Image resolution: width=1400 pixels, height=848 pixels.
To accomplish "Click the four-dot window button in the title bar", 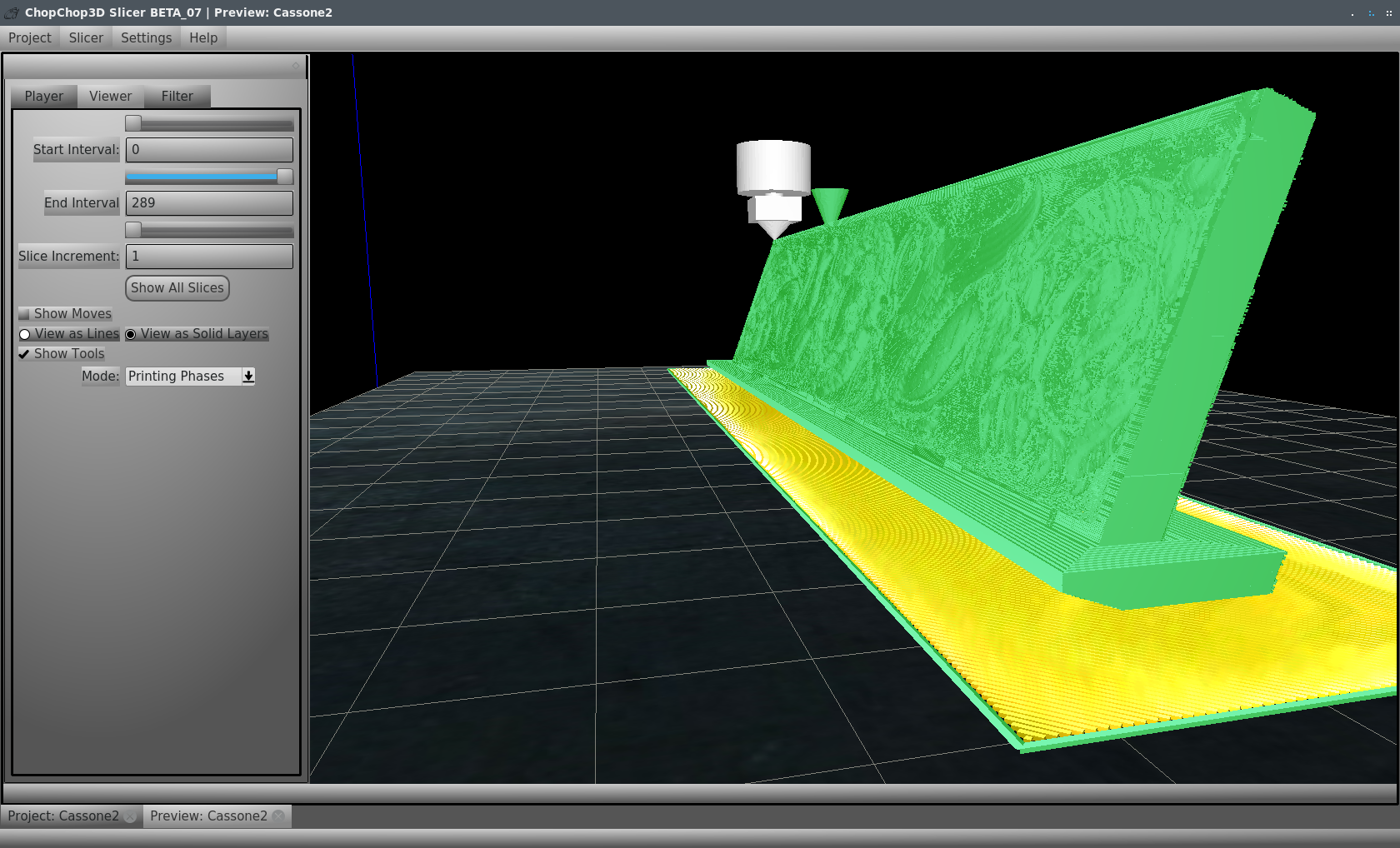I will [1388, 13].
